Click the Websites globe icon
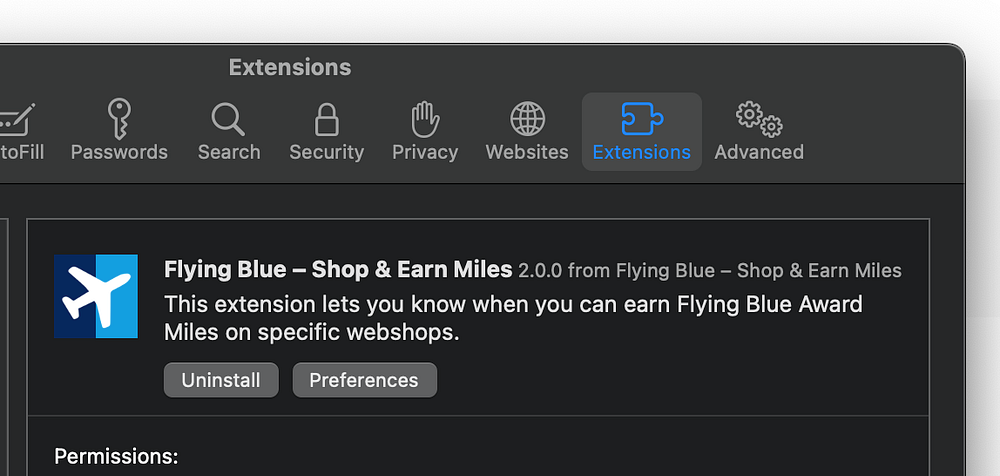Screen dimensions: 1000x476 coord(527,119)
